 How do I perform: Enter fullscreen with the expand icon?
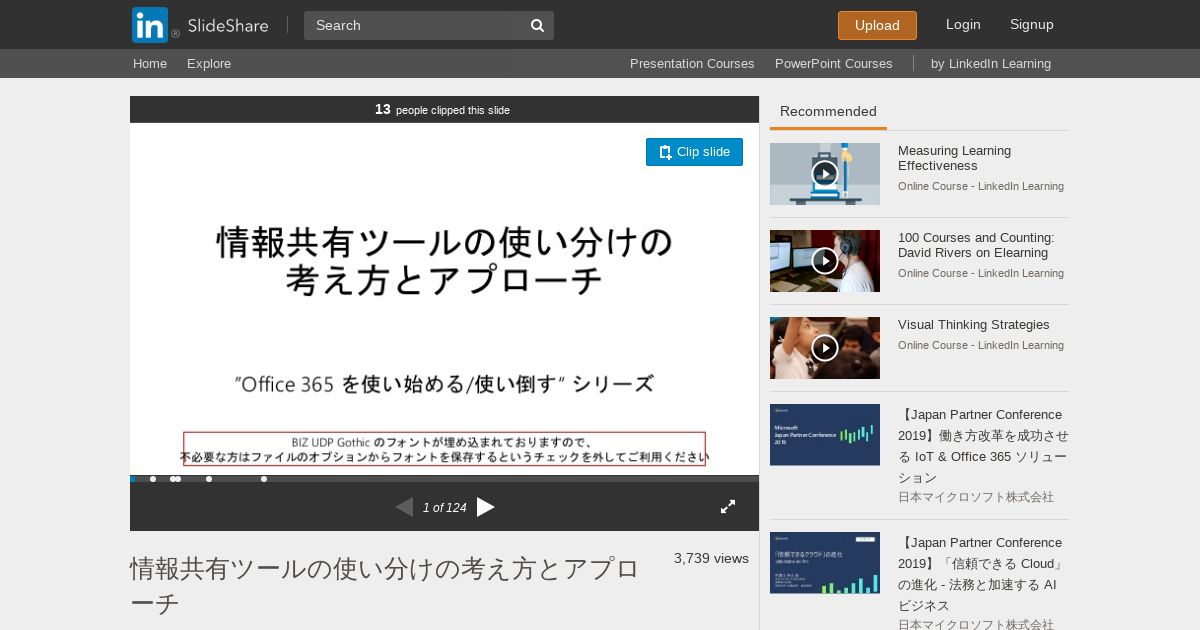[x=728, y=507]
